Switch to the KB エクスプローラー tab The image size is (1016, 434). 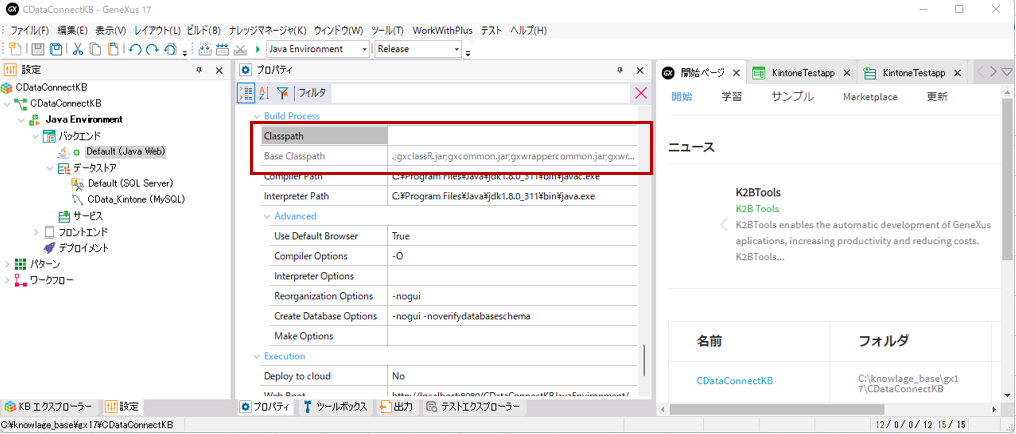49,407
